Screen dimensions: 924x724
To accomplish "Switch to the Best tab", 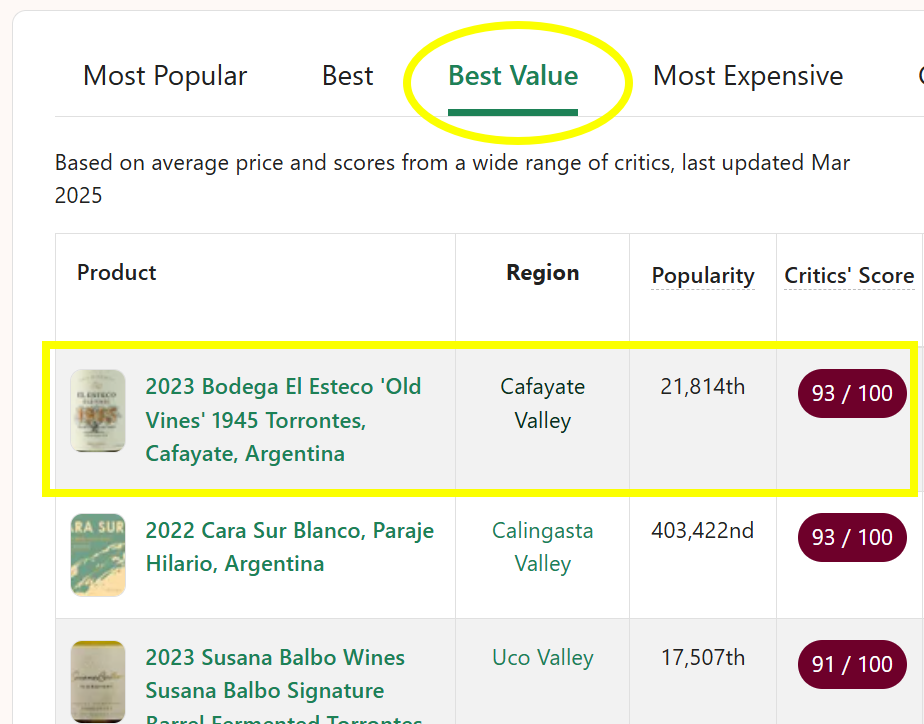I will 348,76.
